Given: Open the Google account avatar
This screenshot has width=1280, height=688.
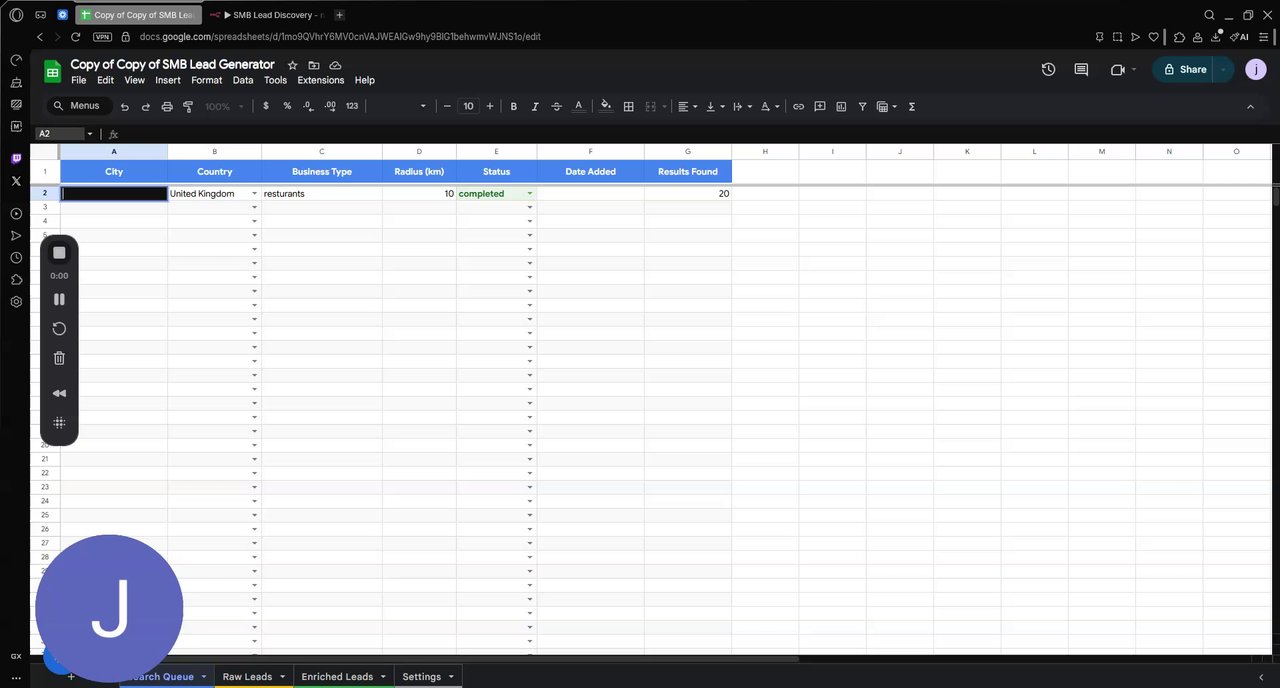Looking at the screenshot, I should (x=1255, y=69).
